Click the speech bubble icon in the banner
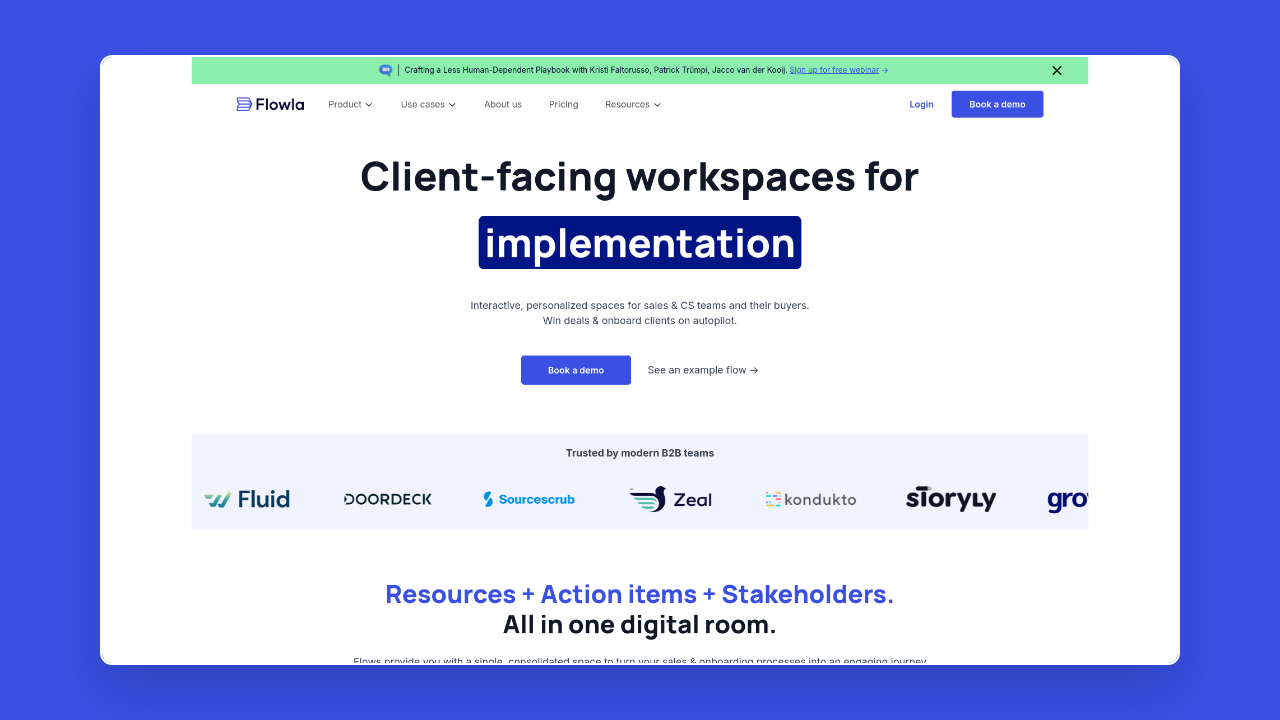 click(x=384, y=70)
